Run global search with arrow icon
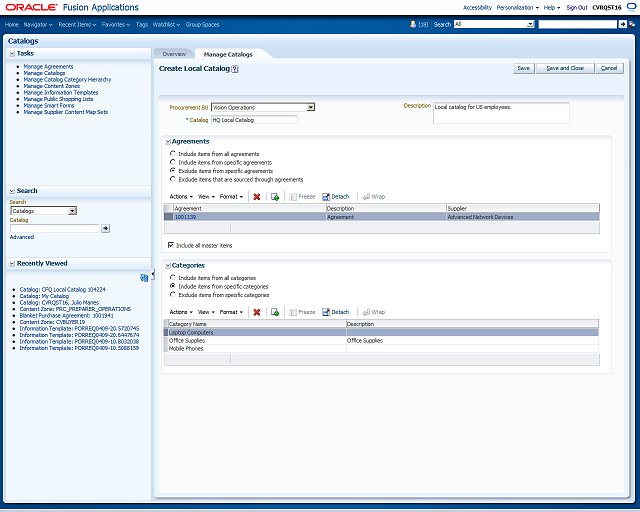The image size is (640, 512). (x=622, y=24)
